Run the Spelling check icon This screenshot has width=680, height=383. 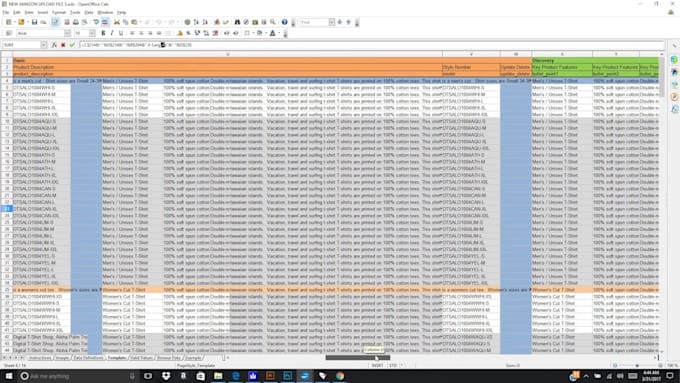[x=96, y=22]
